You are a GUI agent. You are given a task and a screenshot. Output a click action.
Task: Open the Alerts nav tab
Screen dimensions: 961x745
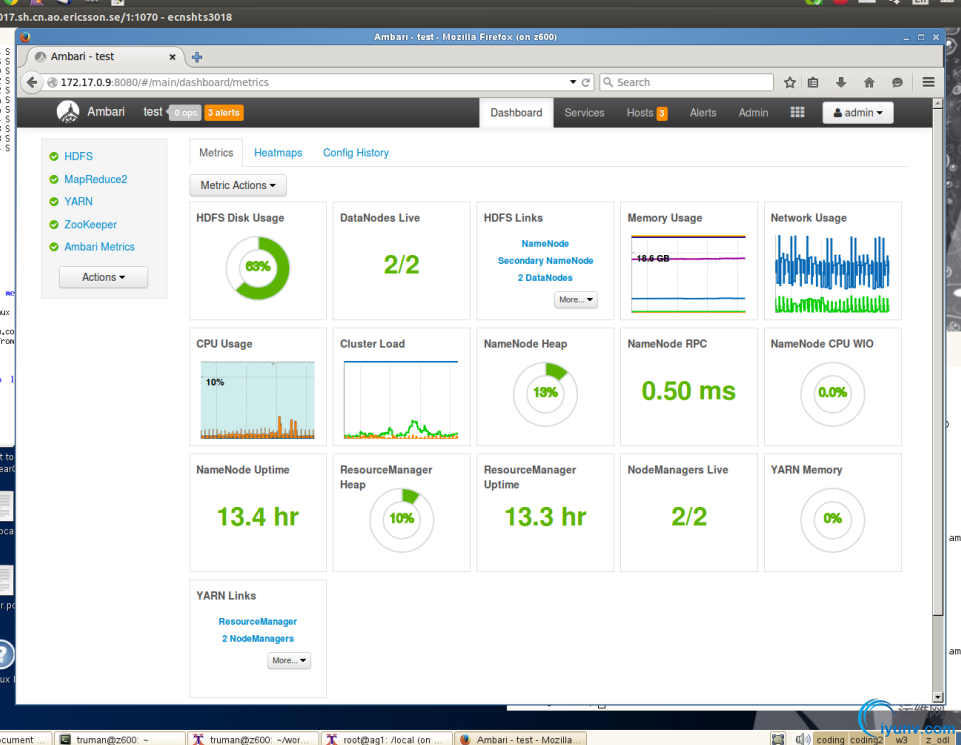(x=703, y=113)
